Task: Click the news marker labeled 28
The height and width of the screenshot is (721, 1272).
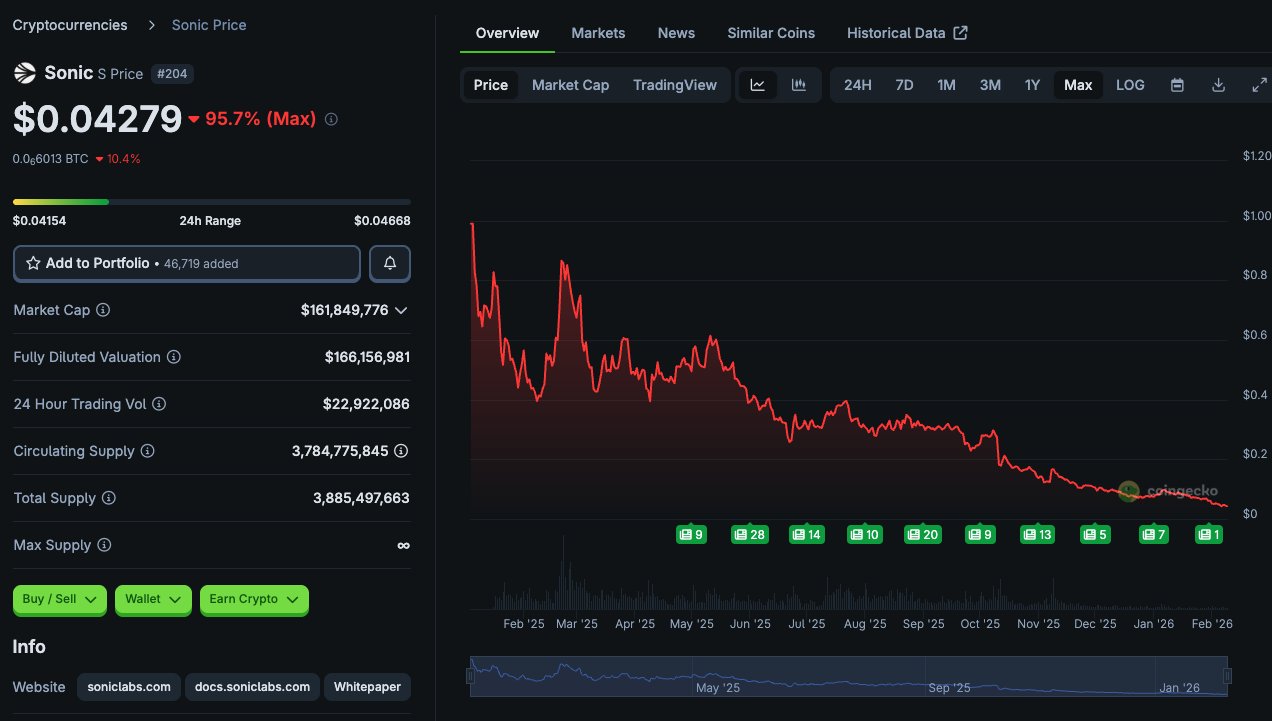Action: (x=749, y=535)
